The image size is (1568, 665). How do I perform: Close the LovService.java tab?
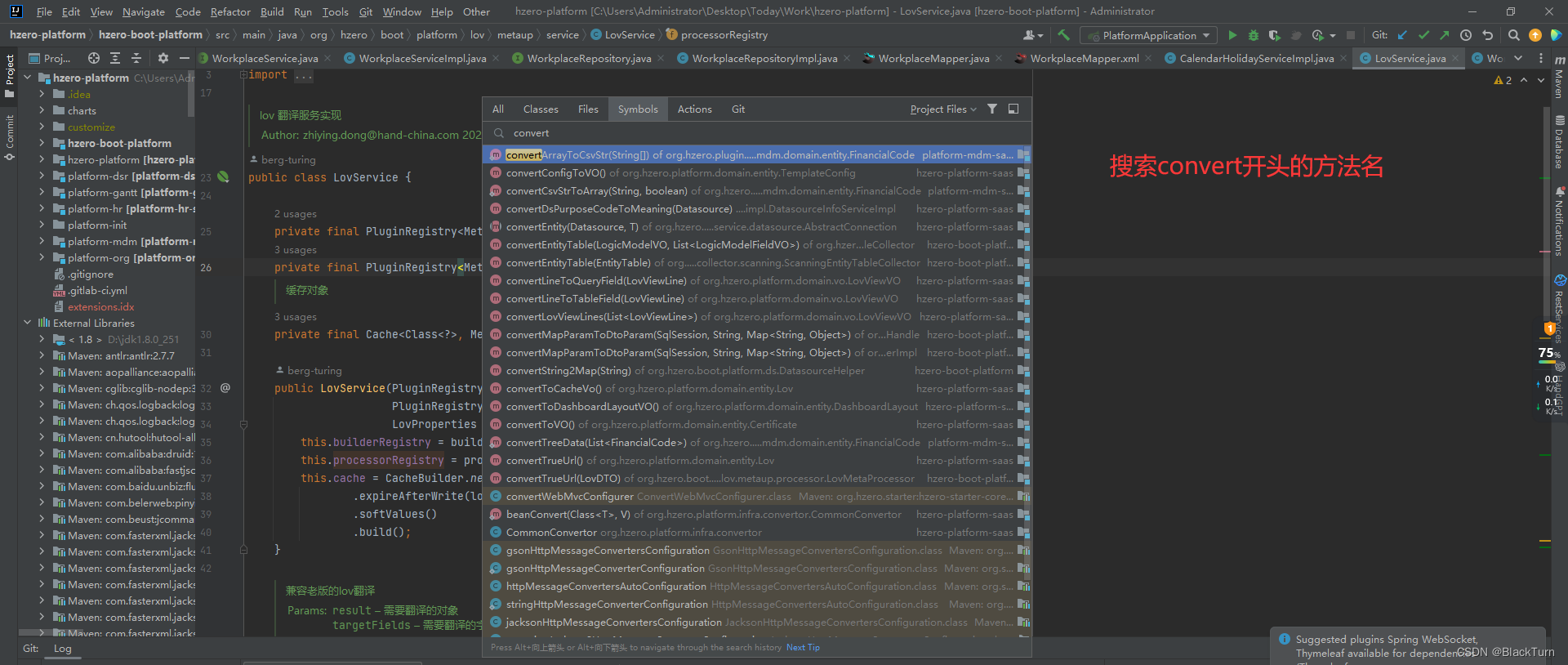[1454, 58]
